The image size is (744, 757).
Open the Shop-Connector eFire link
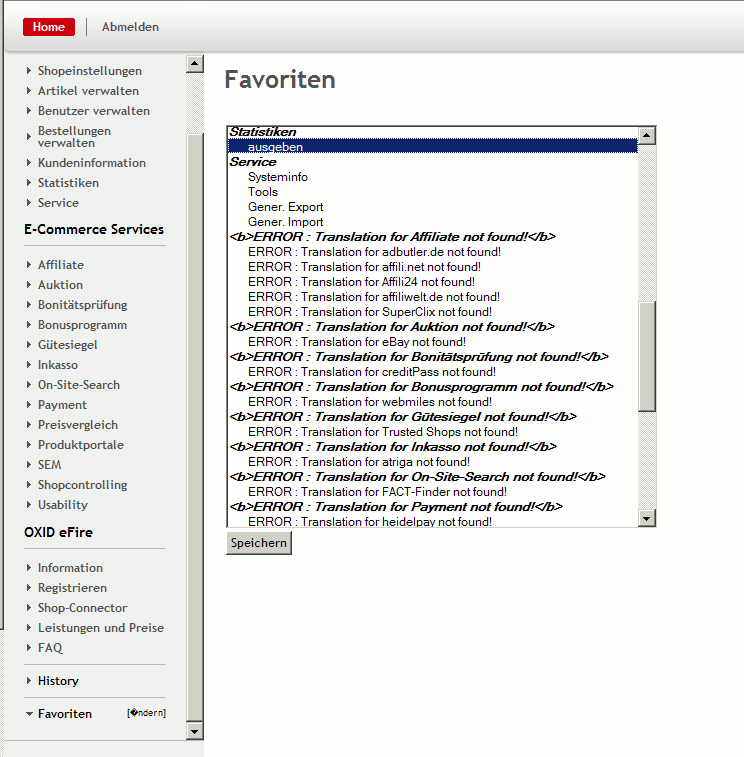[82, 608]
